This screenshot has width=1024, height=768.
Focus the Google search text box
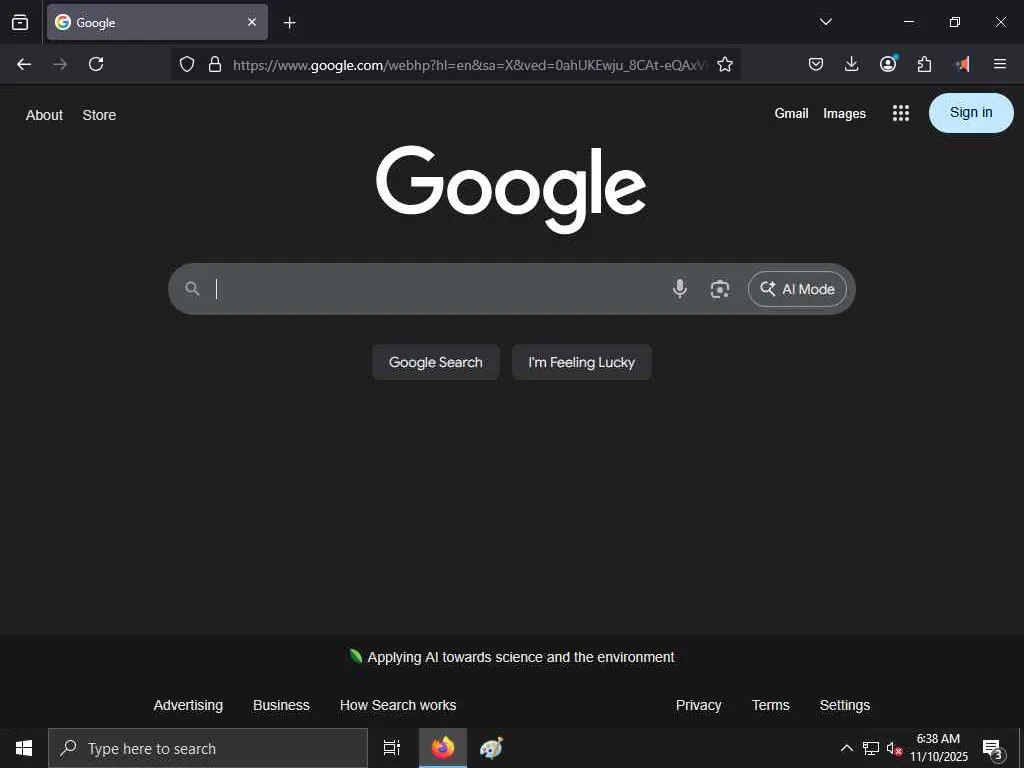click(438, 289)
